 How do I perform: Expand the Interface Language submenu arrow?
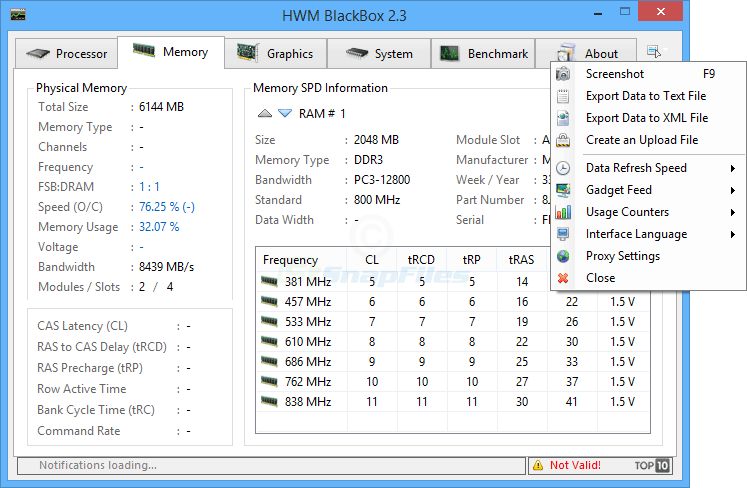point(733,234)
